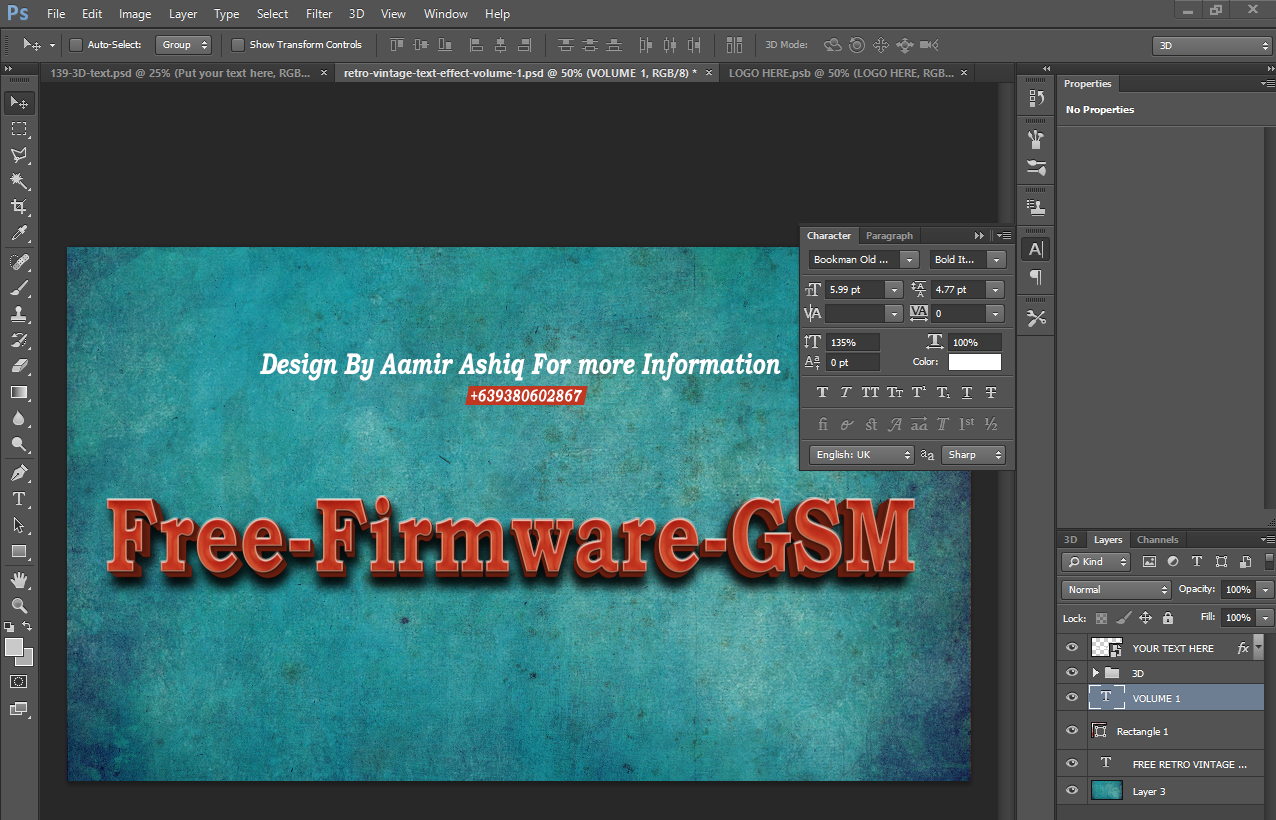The width and height of the screenshot is (1276, 820).
Task: Activate the Zoom tool
Action: 19,605
